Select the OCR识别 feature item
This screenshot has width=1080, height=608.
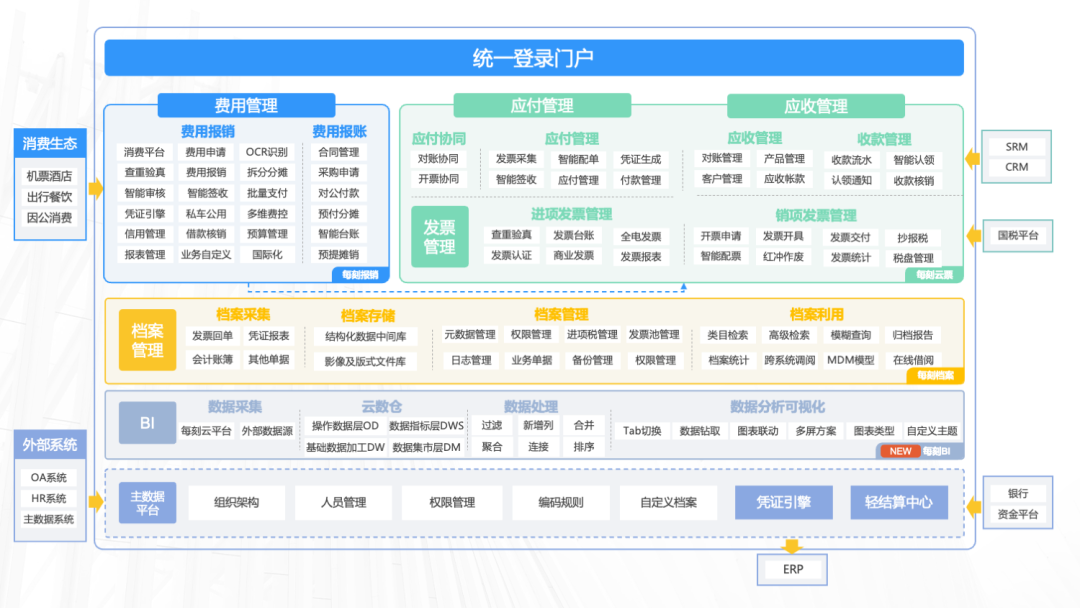266,152
